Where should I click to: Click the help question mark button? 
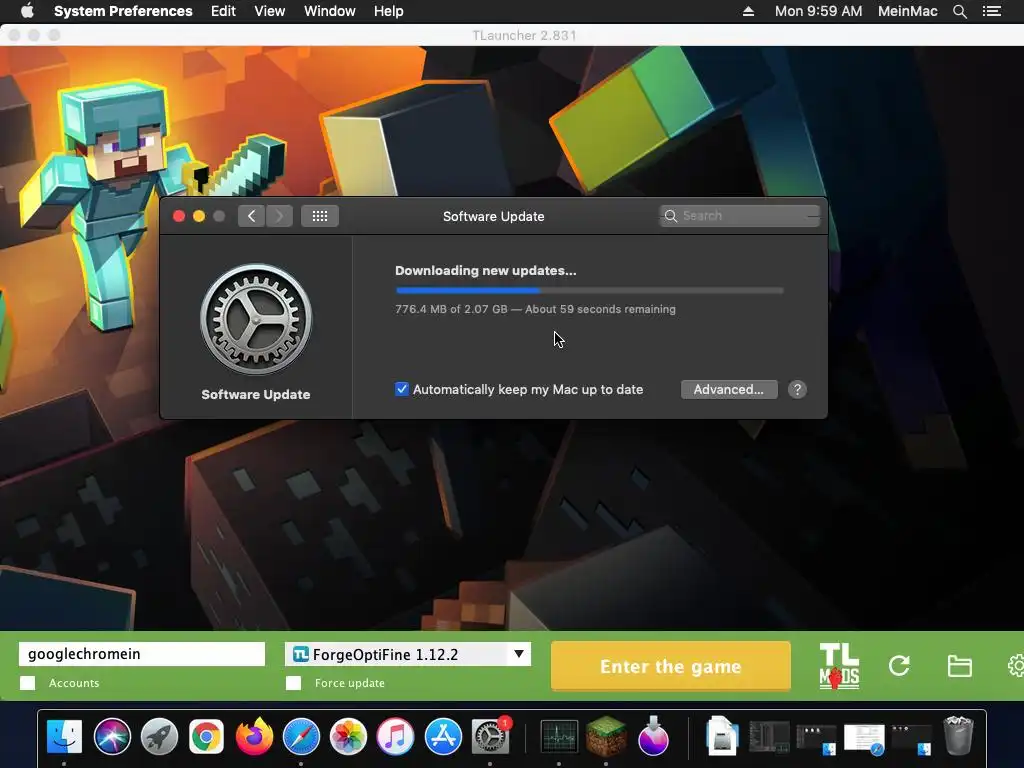click(797, 390)
